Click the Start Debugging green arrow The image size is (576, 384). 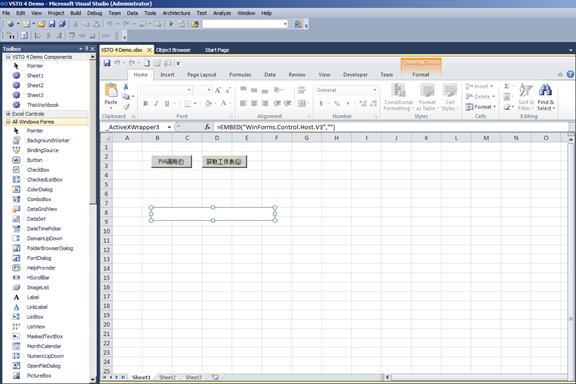pos(171,24)
